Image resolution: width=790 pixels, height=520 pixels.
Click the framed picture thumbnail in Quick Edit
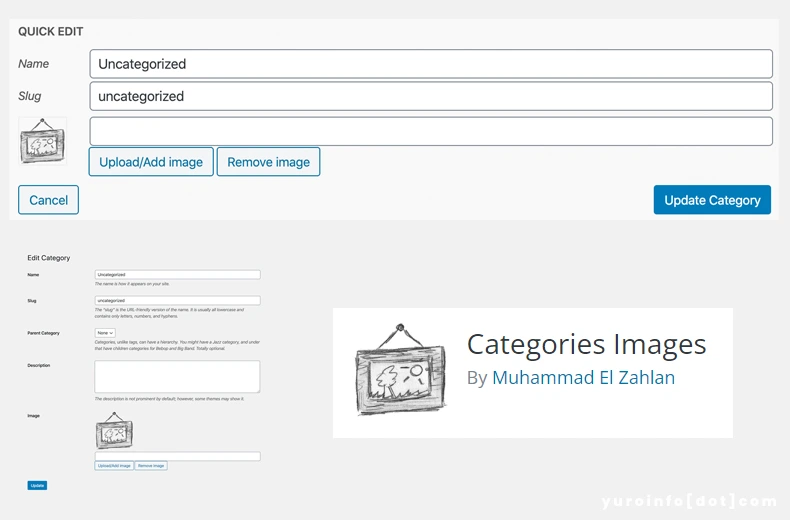(x=42, y=141)
